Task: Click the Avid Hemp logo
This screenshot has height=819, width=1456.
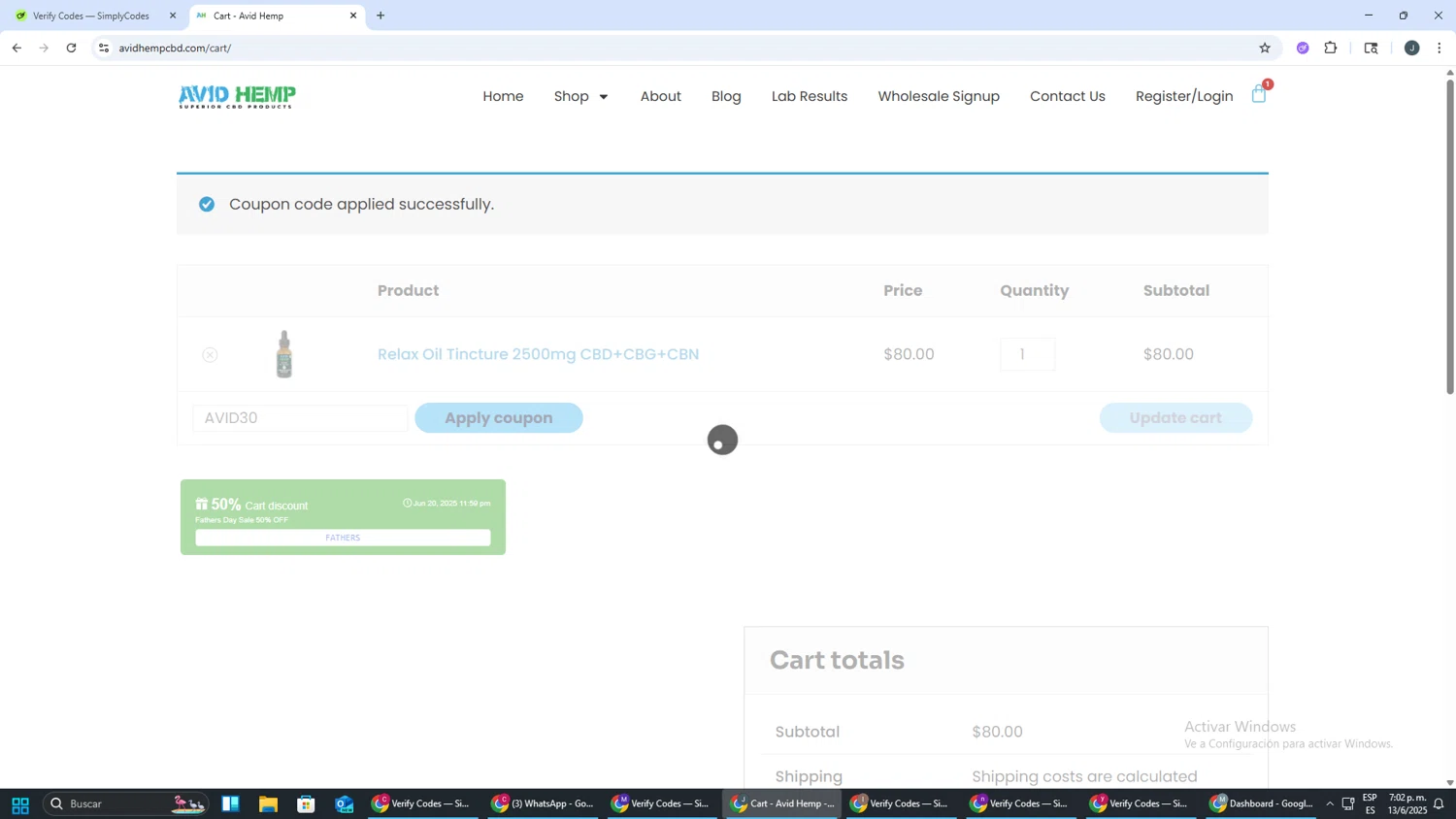Action: 237,96
